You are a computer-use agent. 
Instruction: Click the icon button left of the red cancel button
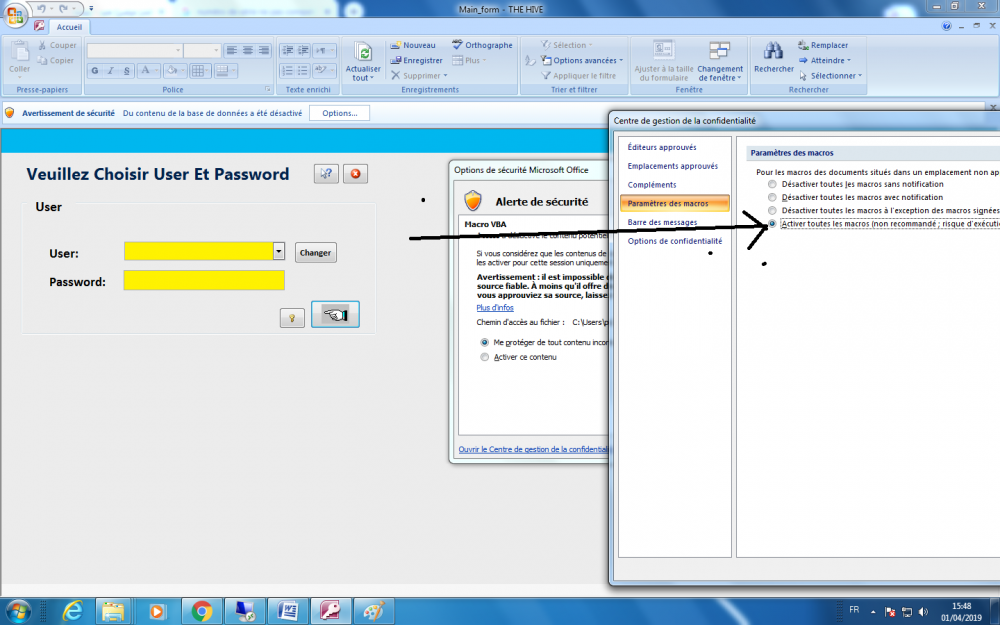[x=326, y=173]
